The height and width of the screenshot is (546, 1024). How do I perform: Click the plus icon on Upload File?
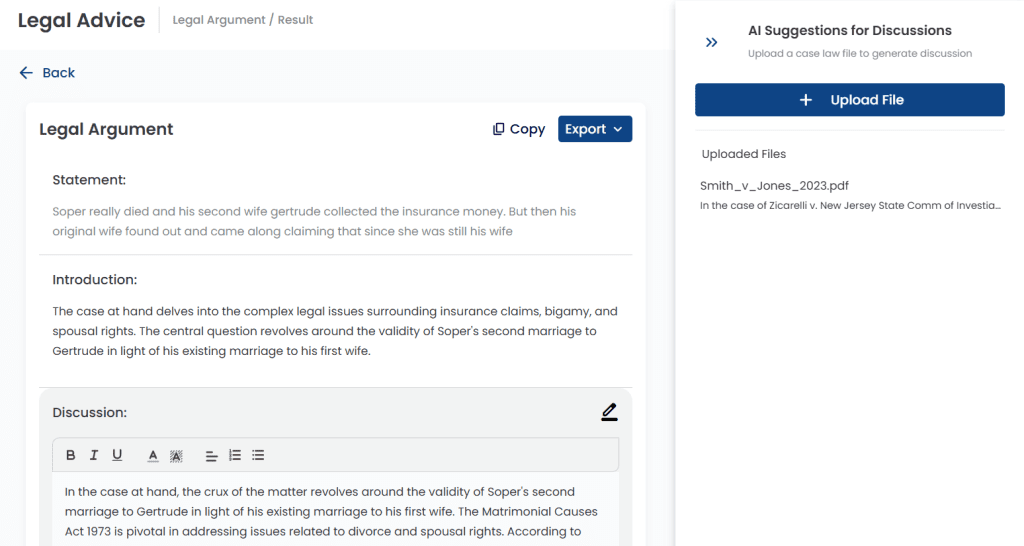click(806, 100)
